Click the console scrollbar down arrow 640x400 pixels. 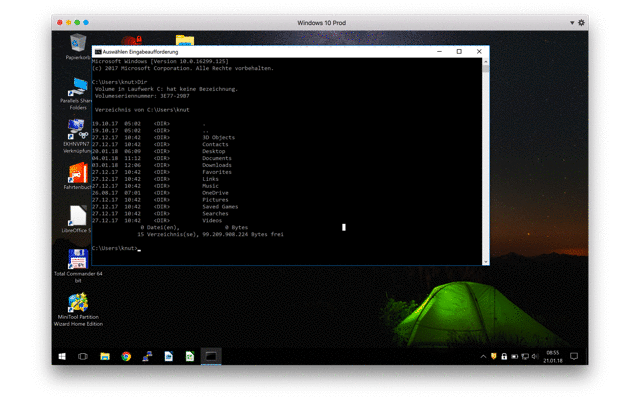coord(486,262)
